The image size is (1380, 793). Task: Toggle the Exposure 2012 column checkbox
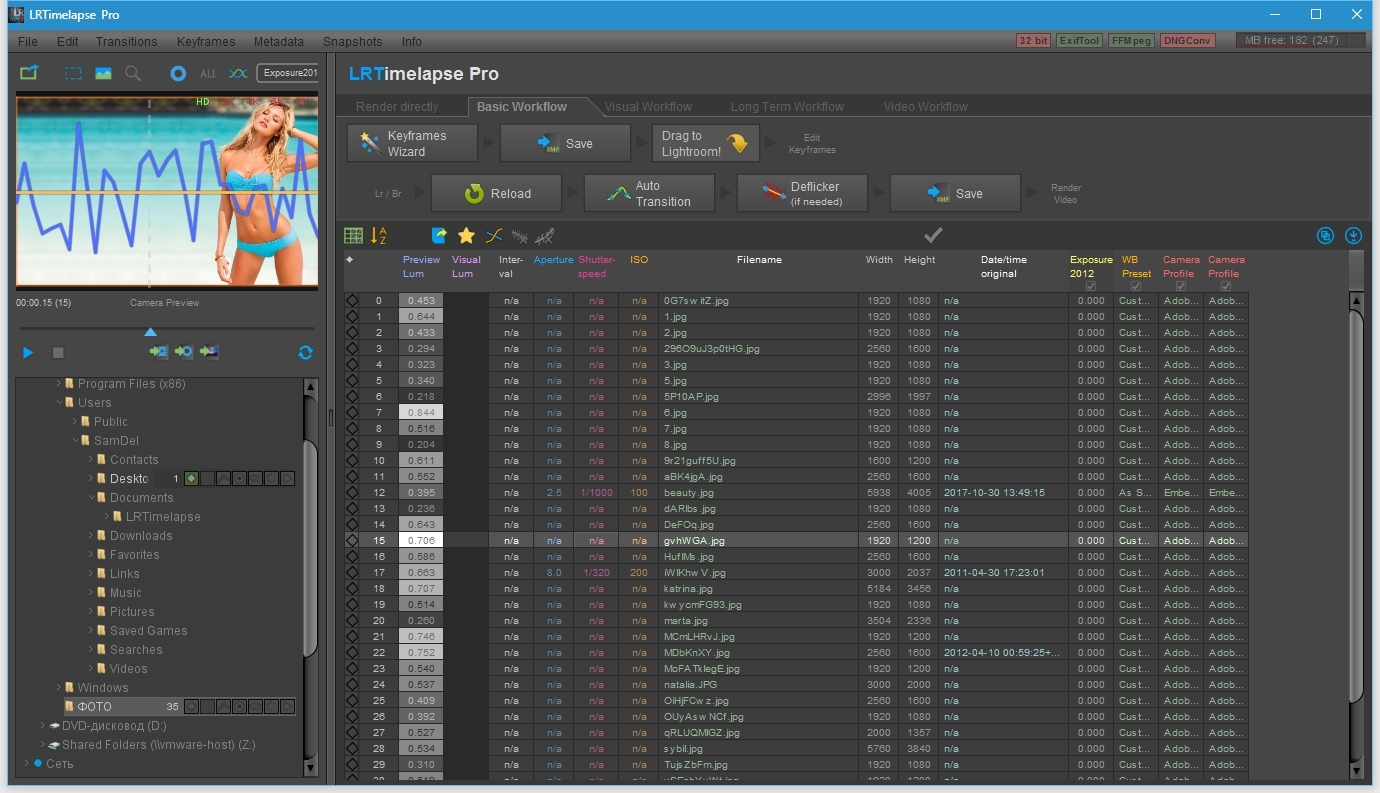click(1091, 286)
